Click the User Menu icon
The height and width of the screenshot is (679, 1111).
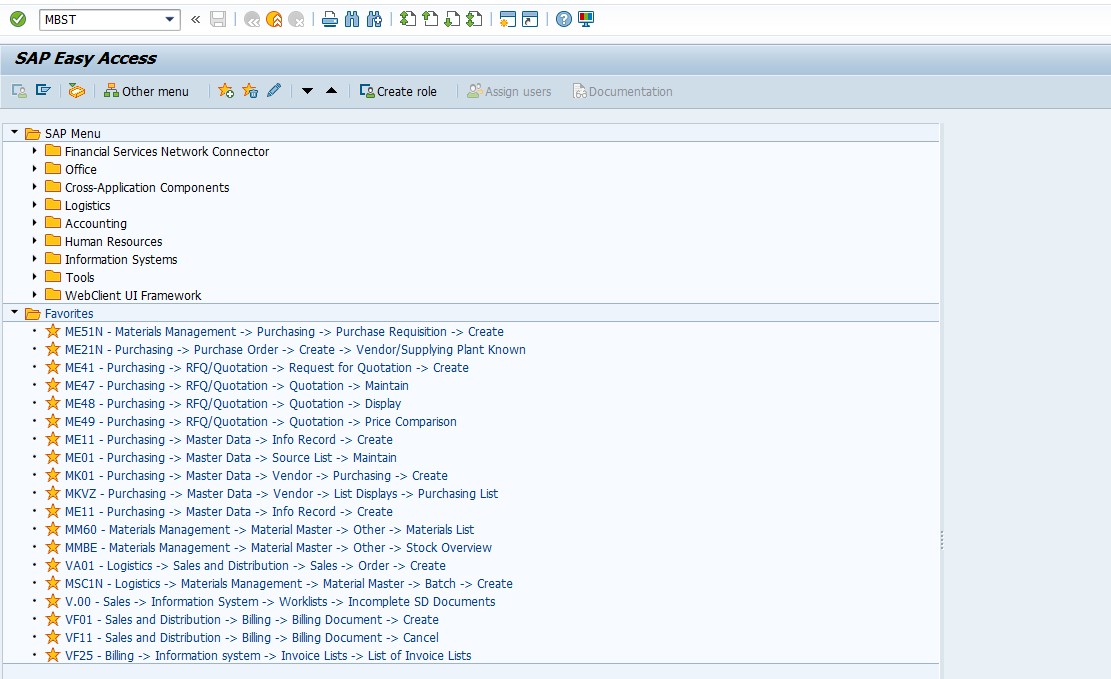19,91
